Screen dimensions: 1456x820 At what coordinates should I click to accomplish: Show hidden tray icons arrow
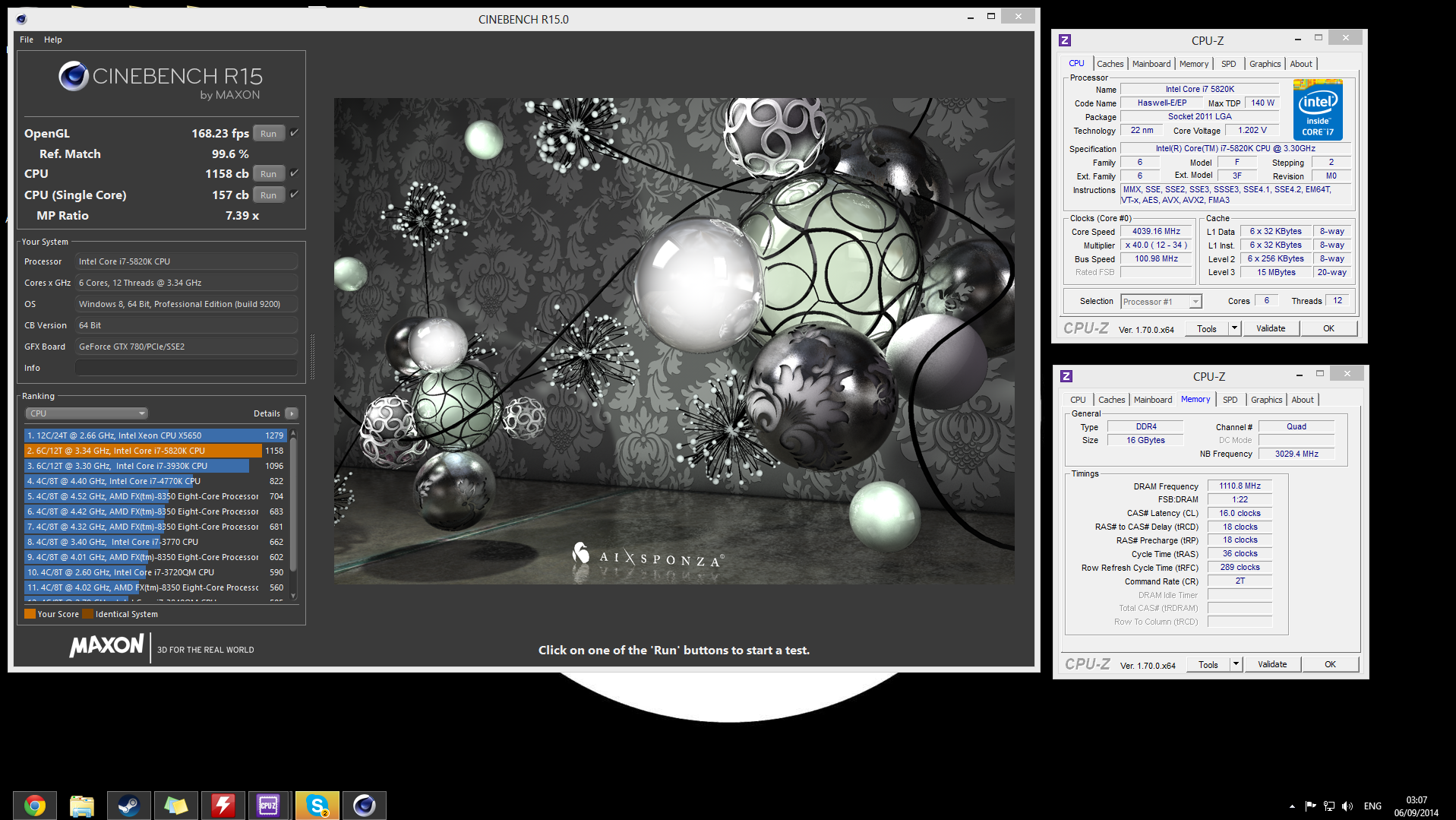(x=1292, y=806)
